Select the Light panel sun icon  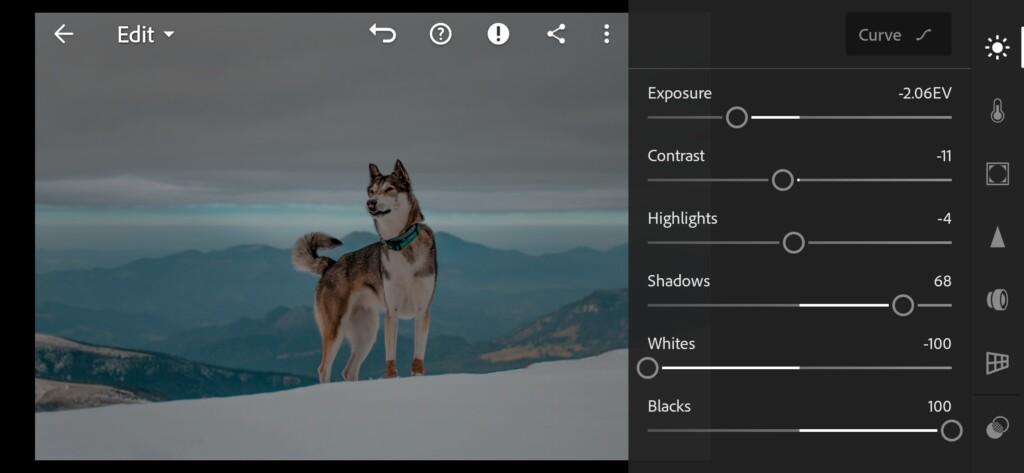(997, 48)
